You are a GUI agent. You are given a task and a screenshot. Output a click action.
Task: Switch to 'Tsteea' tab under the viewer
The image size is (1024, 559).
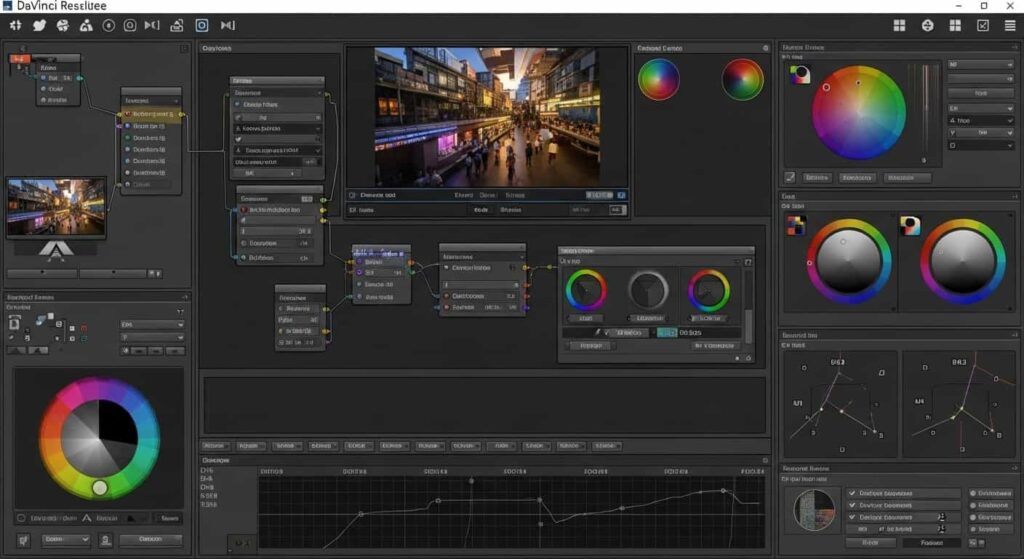[515, 195]
